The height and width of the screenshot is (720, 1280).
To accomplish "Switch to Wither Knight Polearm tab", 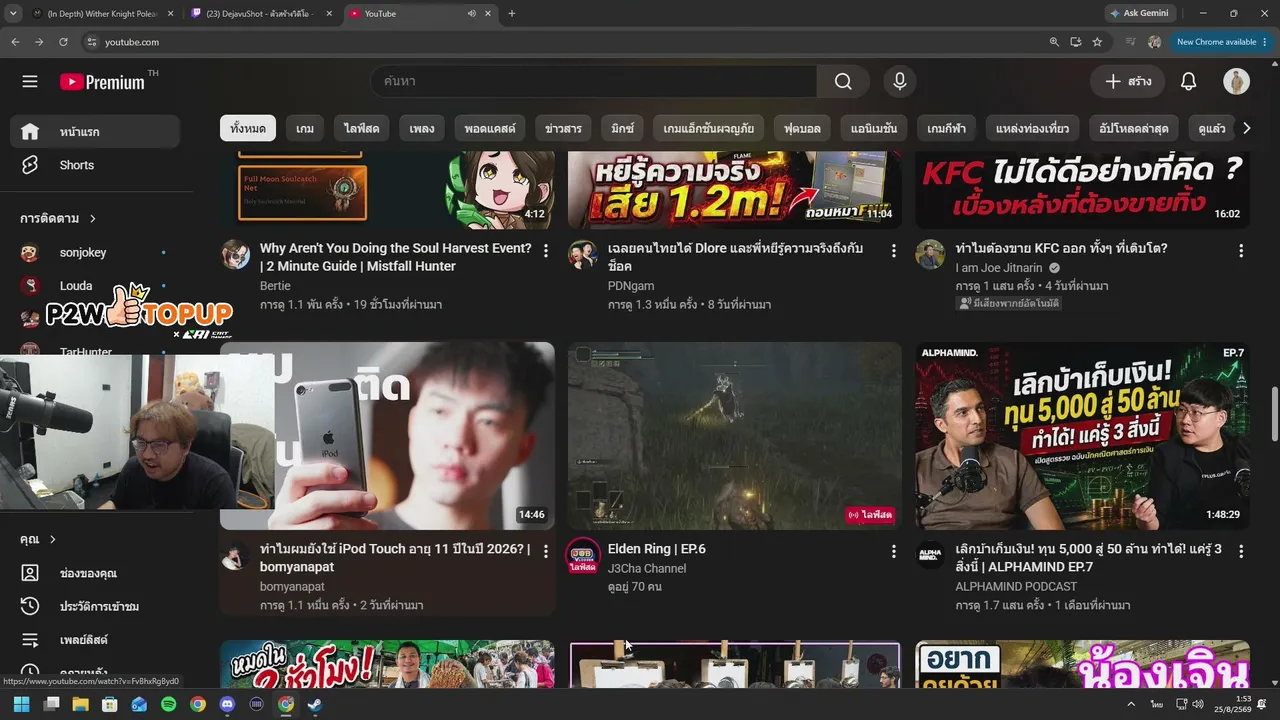I will (103, 14).
